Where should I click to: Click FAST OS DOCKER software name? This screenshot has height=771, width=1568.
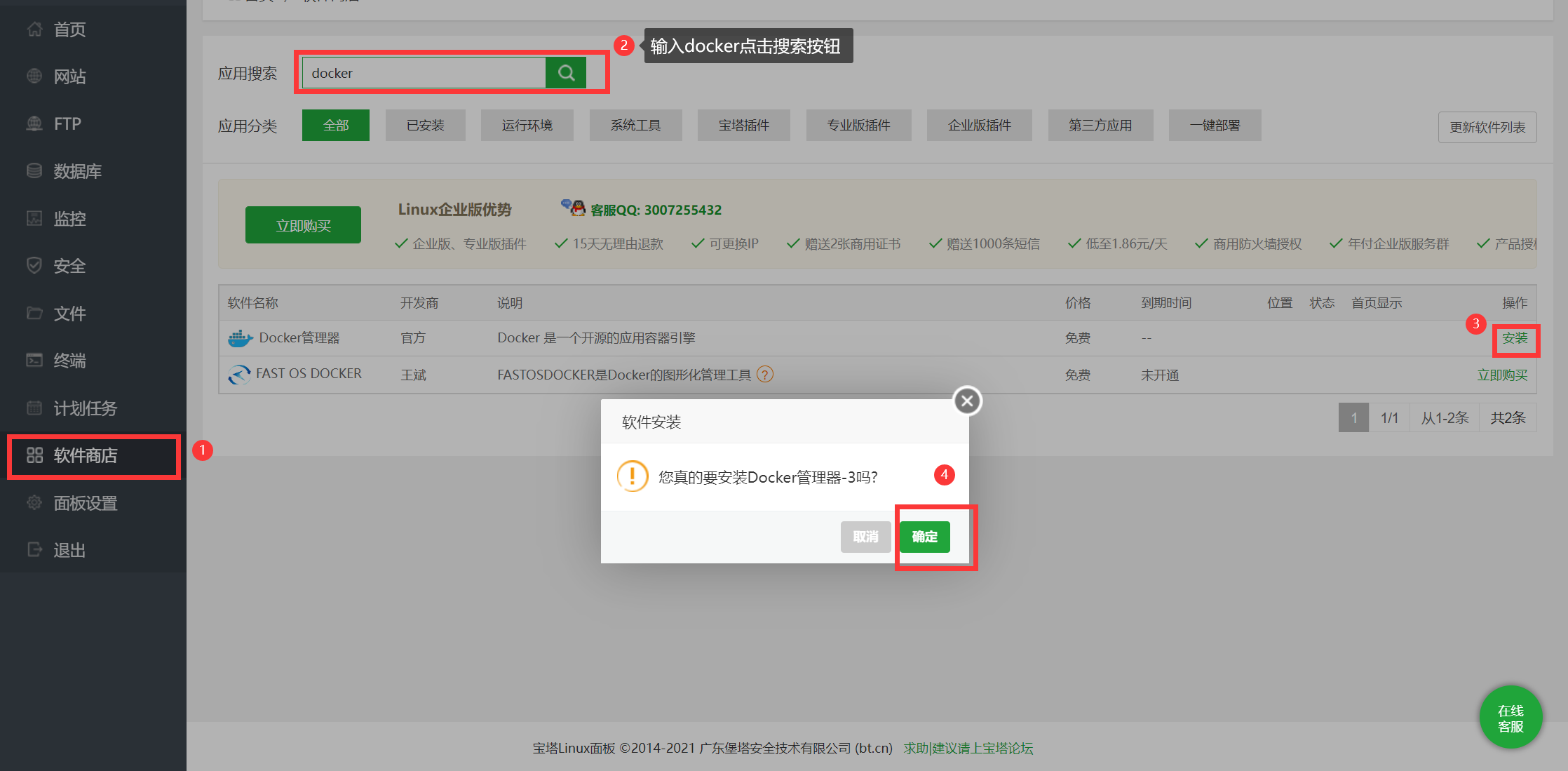(309, 374)
